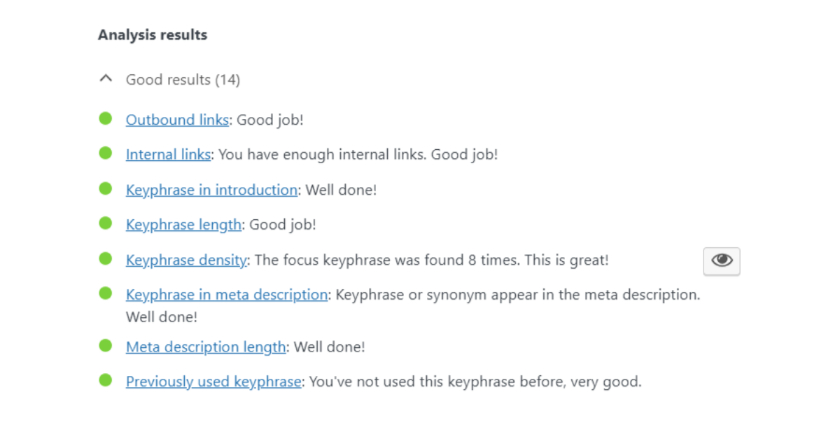
Task: Click green dot next to Keyphrase length
Action: [106, 223]
